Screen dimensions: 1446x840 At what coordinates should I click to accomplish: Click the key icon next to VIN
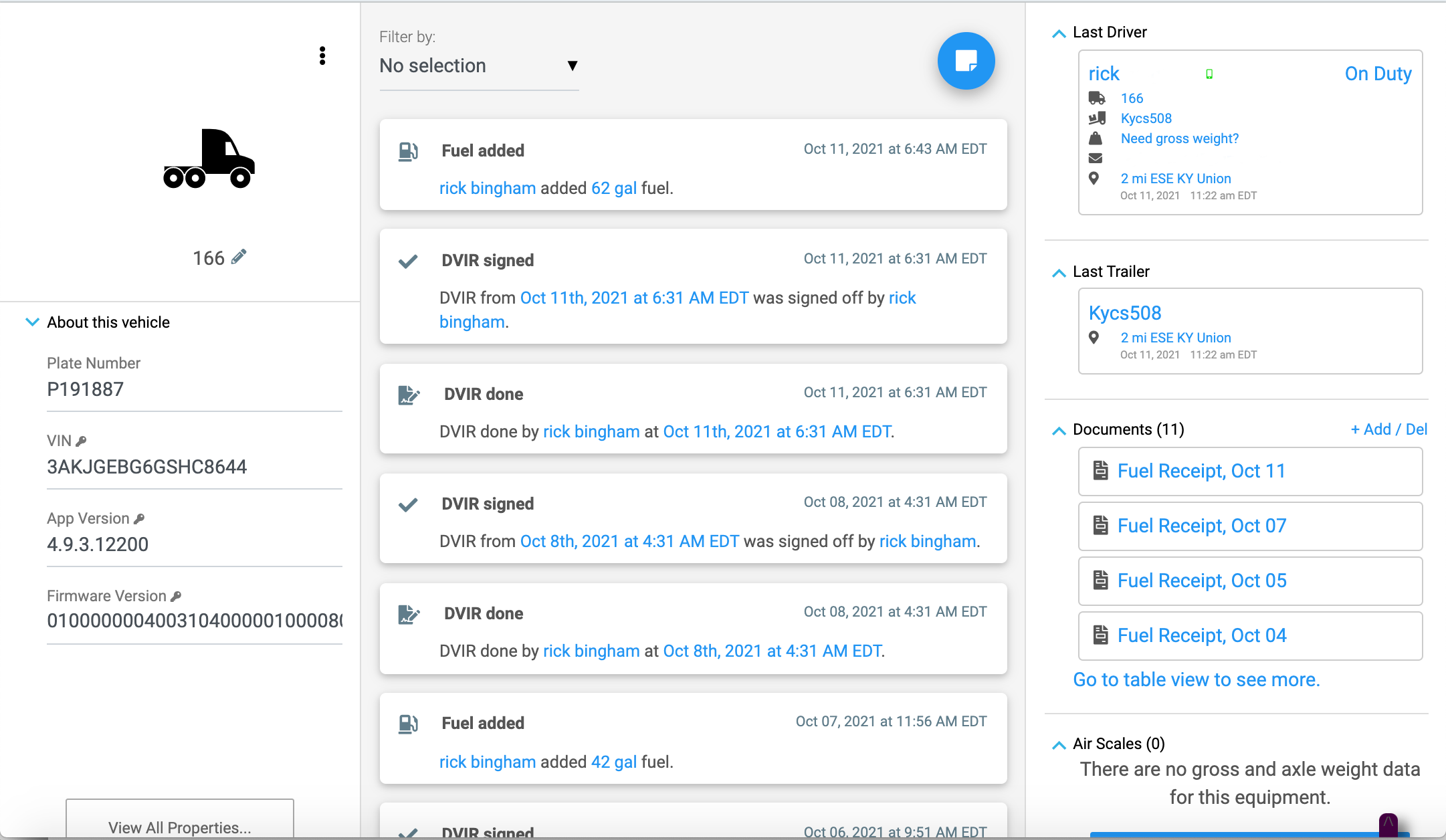pyautogui.click(x=82, y=440)
